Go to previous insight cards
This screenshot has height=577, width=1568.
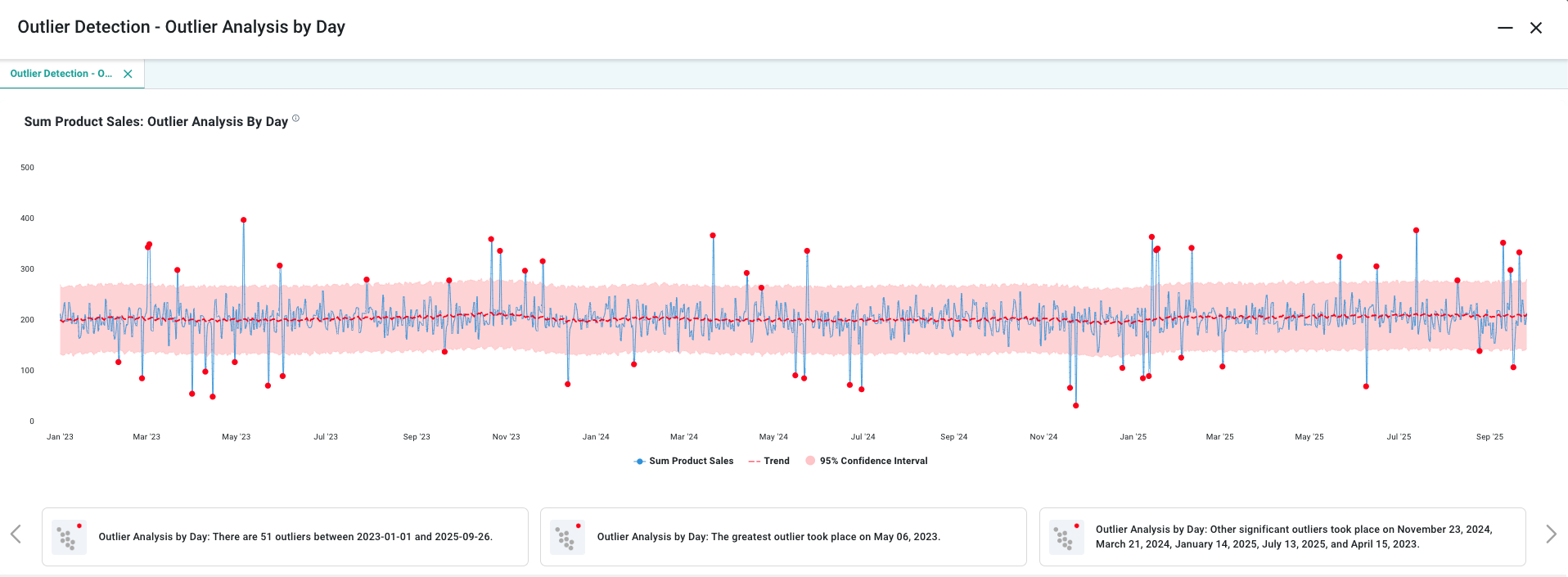coord(16,534)
